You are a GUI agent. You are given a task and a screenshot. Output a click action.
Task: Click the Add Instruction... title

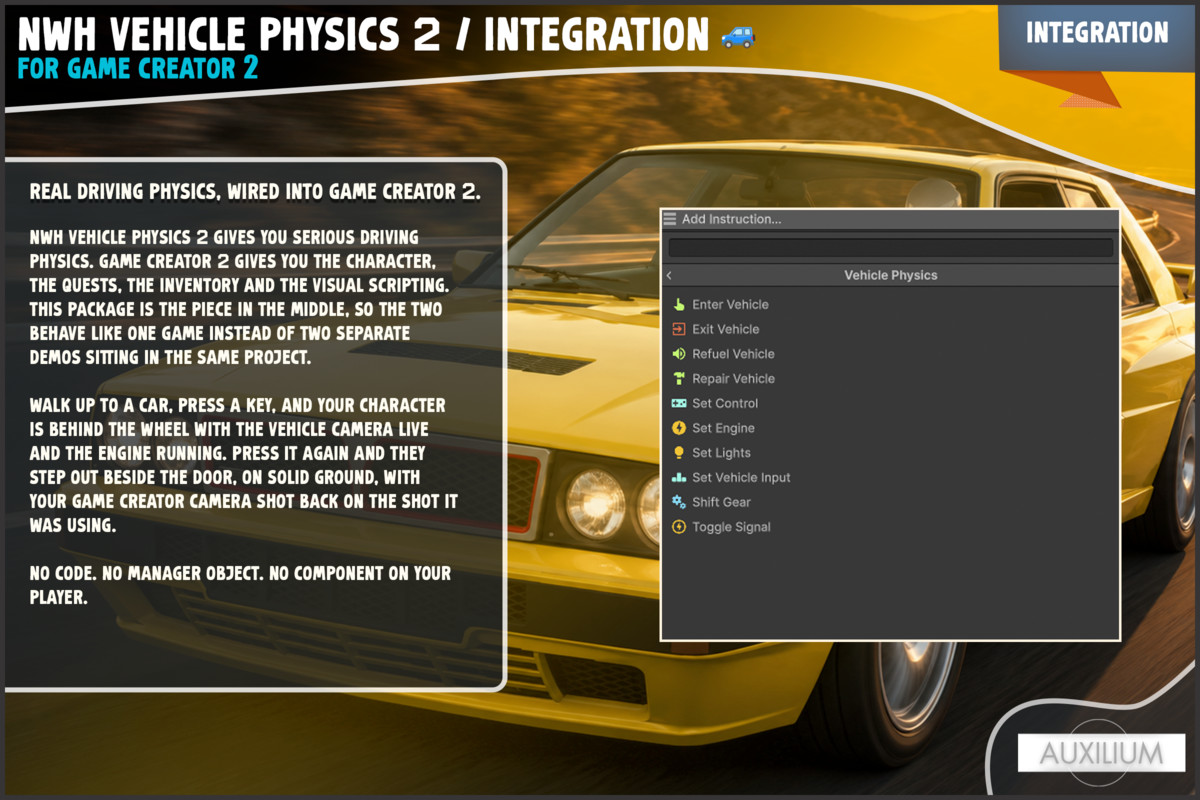(x=731, y=219)
